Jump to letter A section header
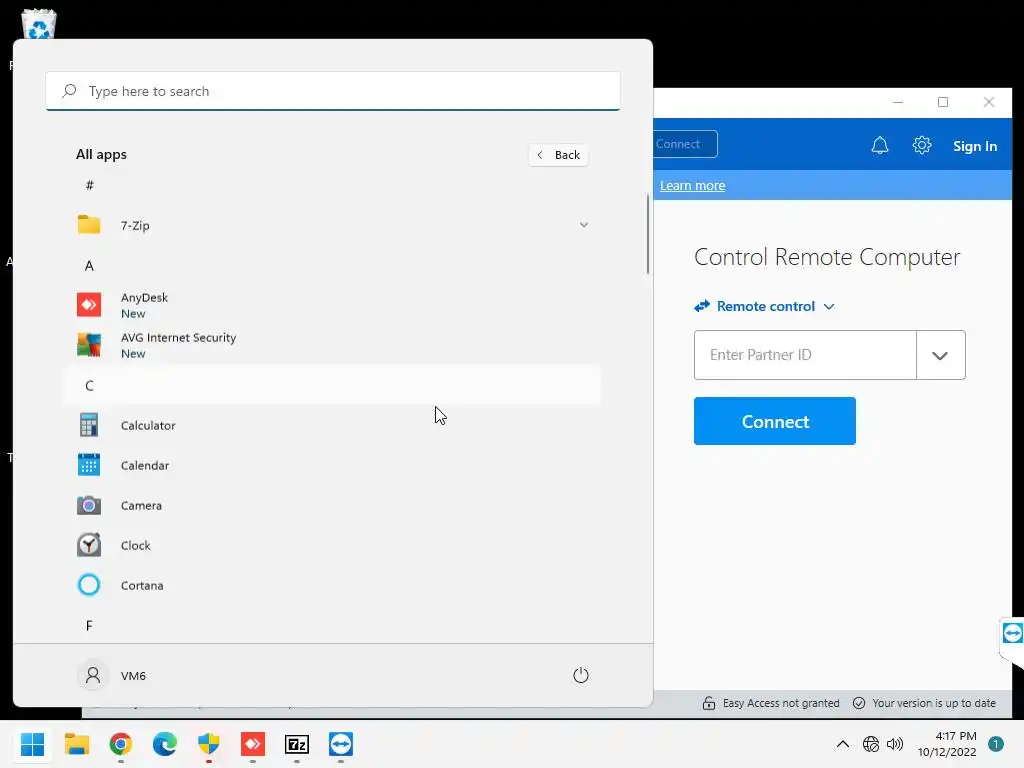Screen dimensions: 1024x768 tap(89, 265)
